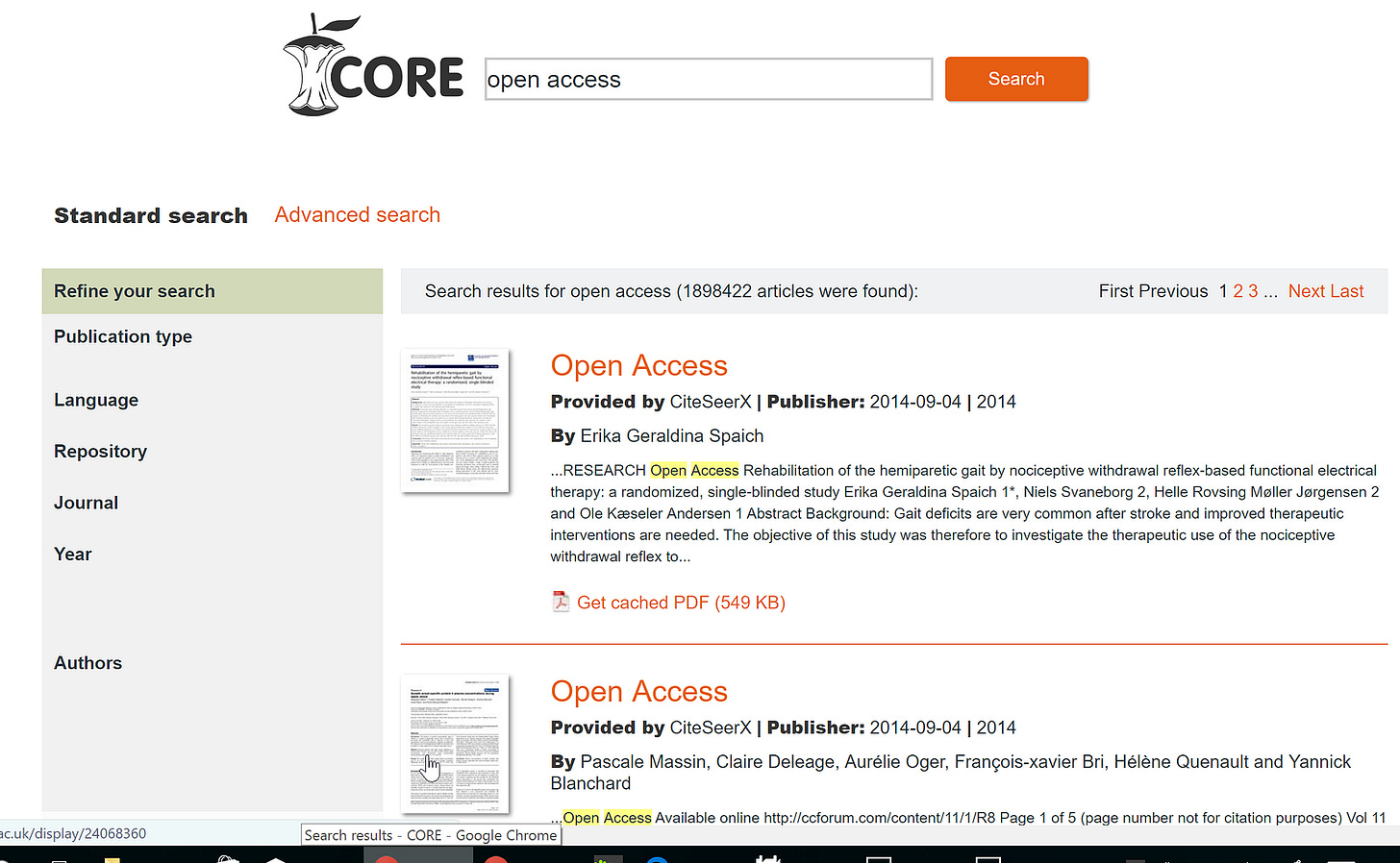This screenshot has width=1400, height=863.
Task: Click the Pascale Massin authors line
Action: tap(951, 773)
